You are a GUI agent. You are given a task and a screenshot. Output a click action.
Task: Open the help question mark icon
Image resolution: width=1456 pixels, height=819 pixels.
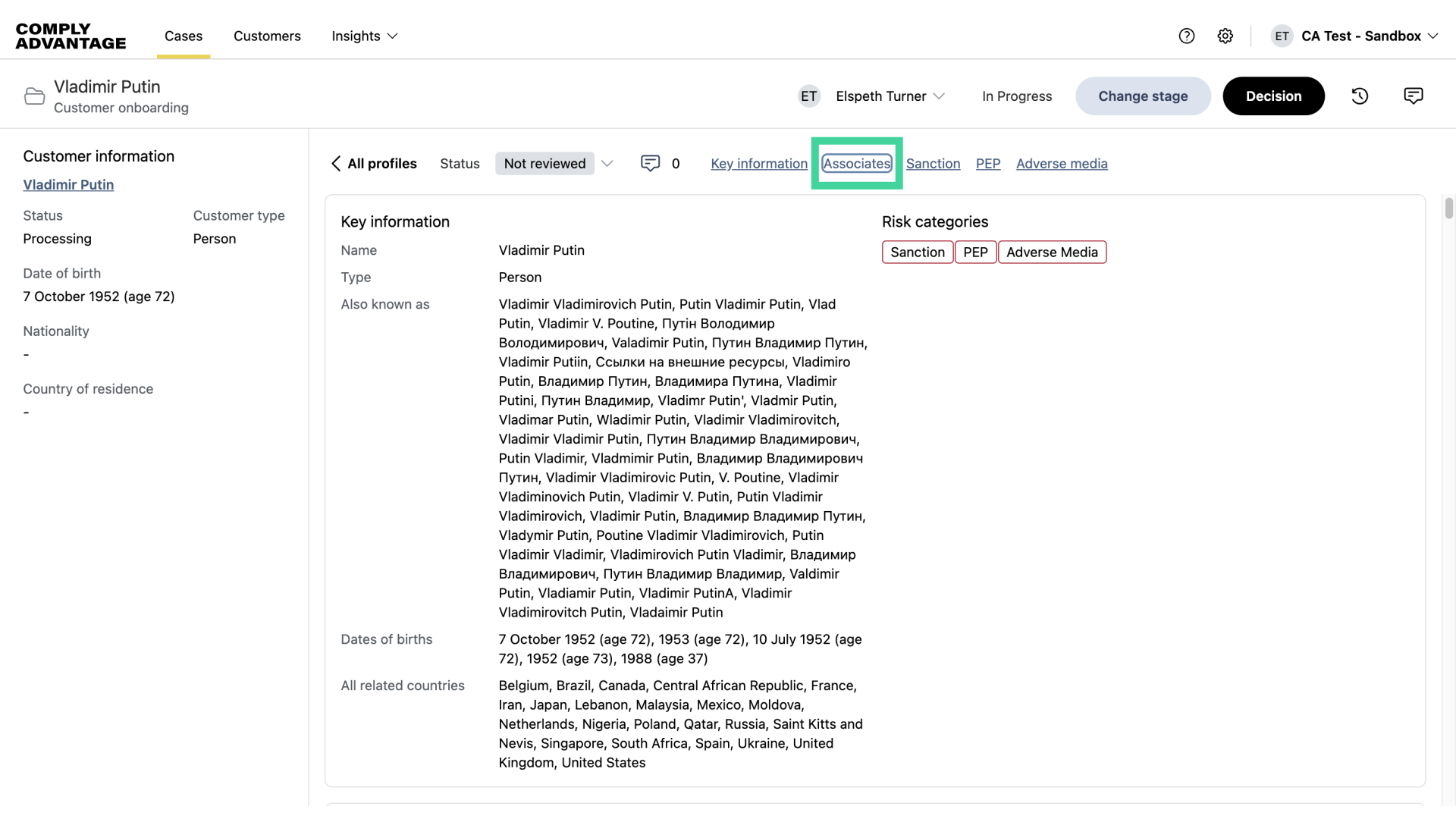point(1186,36)
